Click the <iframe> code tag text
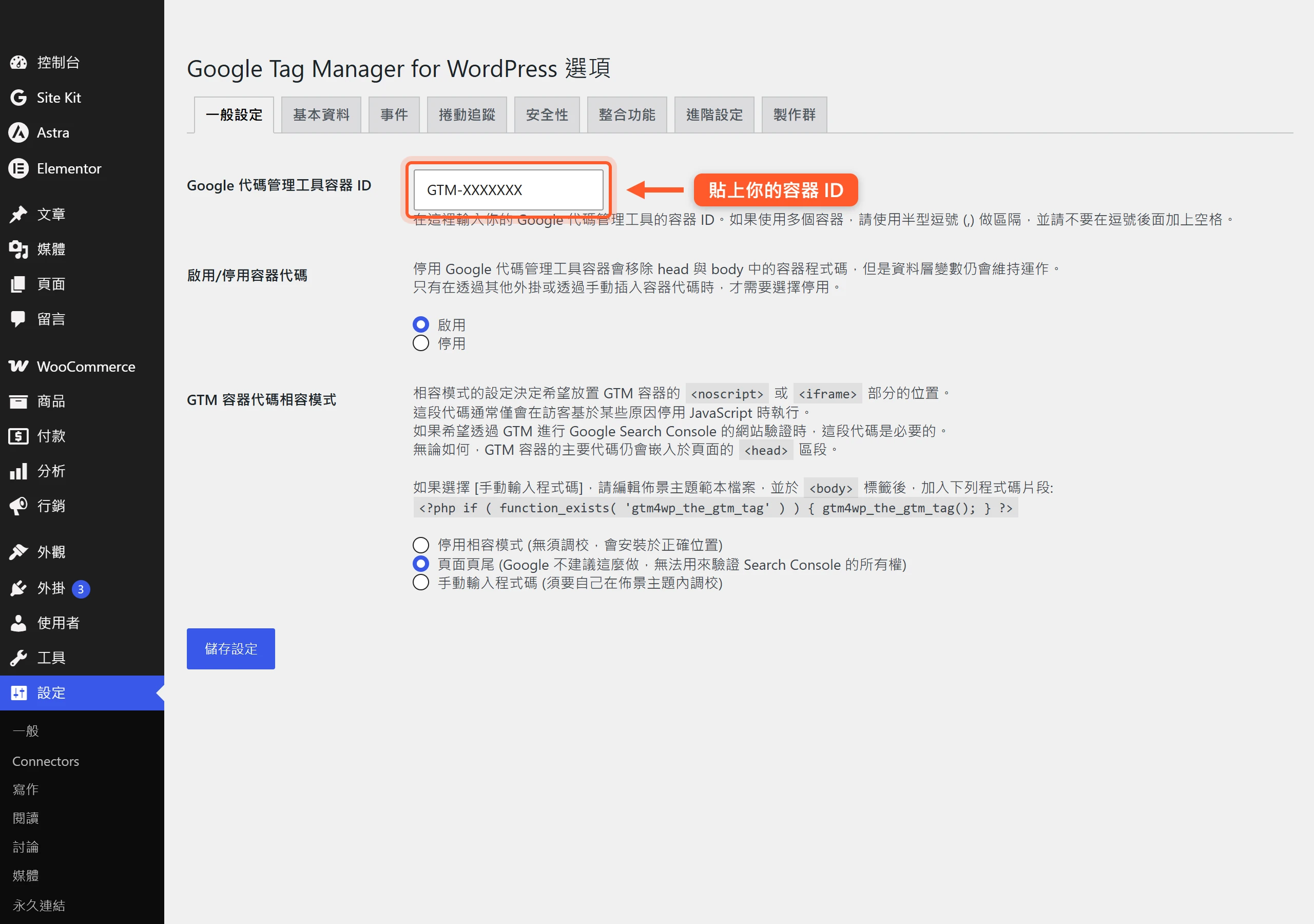Screen dimensions: 1314x924 click(827, 394)
